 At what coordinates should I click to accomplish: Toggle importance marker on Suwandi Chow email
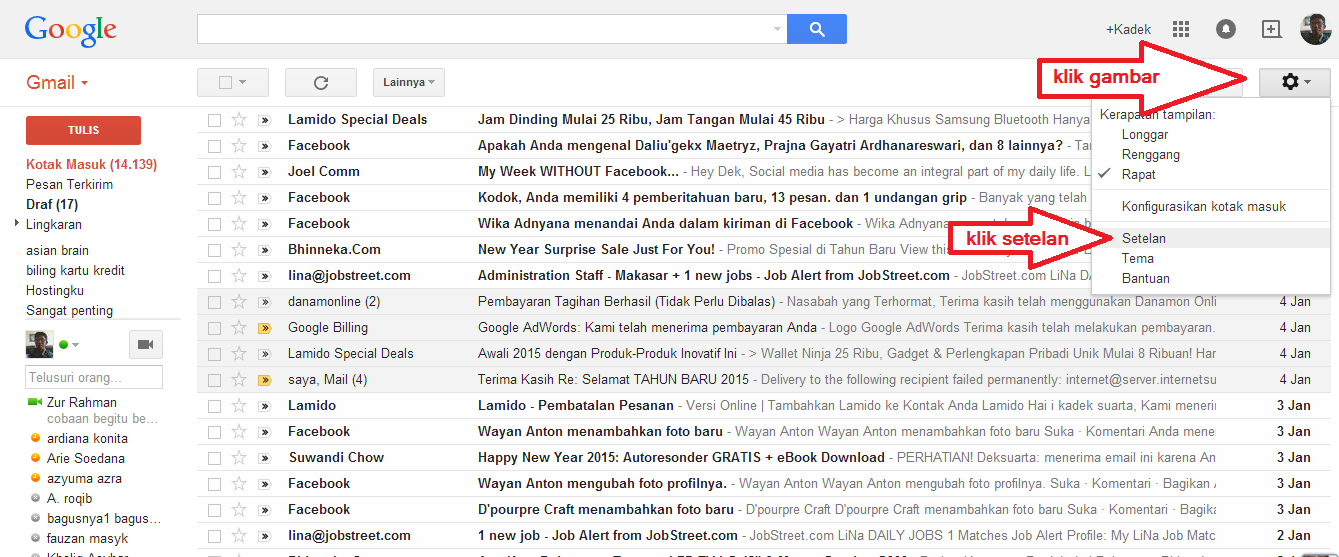264,458
